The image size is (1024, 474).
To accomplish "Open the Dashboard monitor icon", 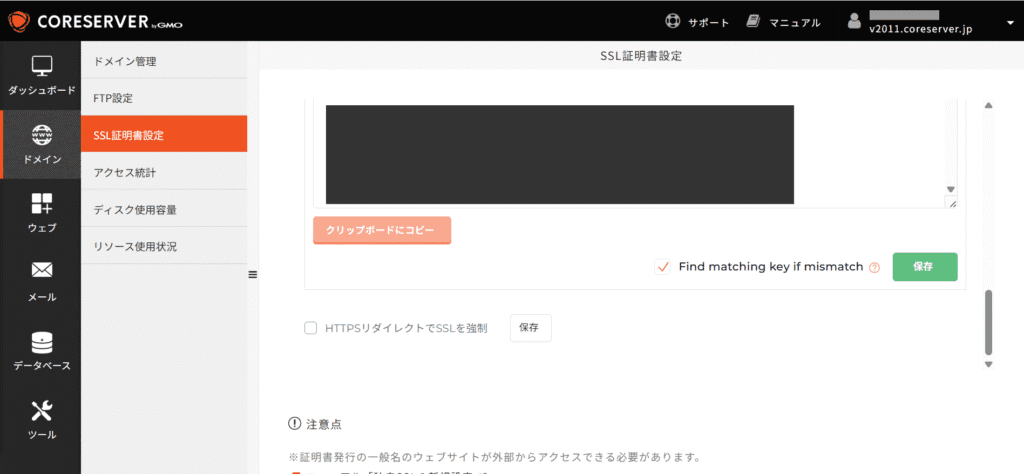I will pyautogui.click(x=42, y=66).
